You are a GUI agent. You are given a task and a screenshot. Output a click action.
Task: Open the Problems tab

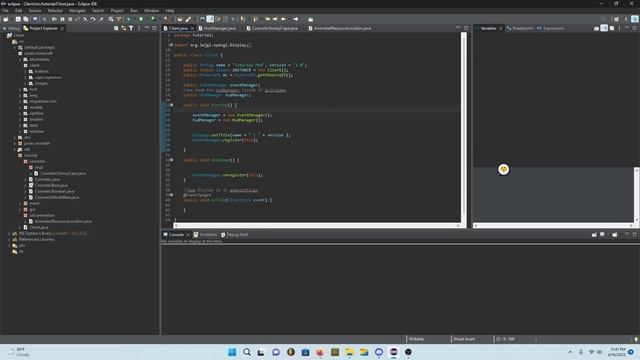(x=205, y=235)
